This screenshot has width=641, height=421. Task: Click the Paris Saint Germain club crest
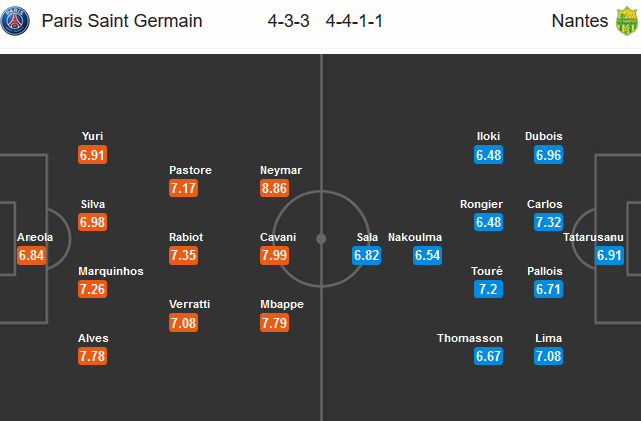(15, 21)
